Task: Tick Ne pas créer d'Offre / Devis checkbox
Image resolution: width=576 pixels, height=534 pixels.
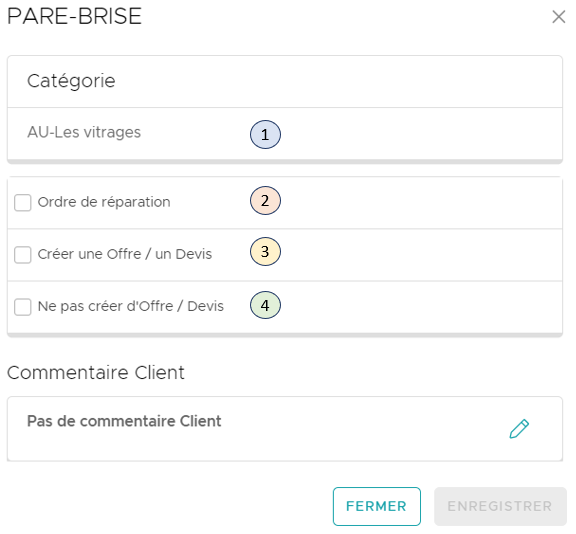Action: pos(22,307)
